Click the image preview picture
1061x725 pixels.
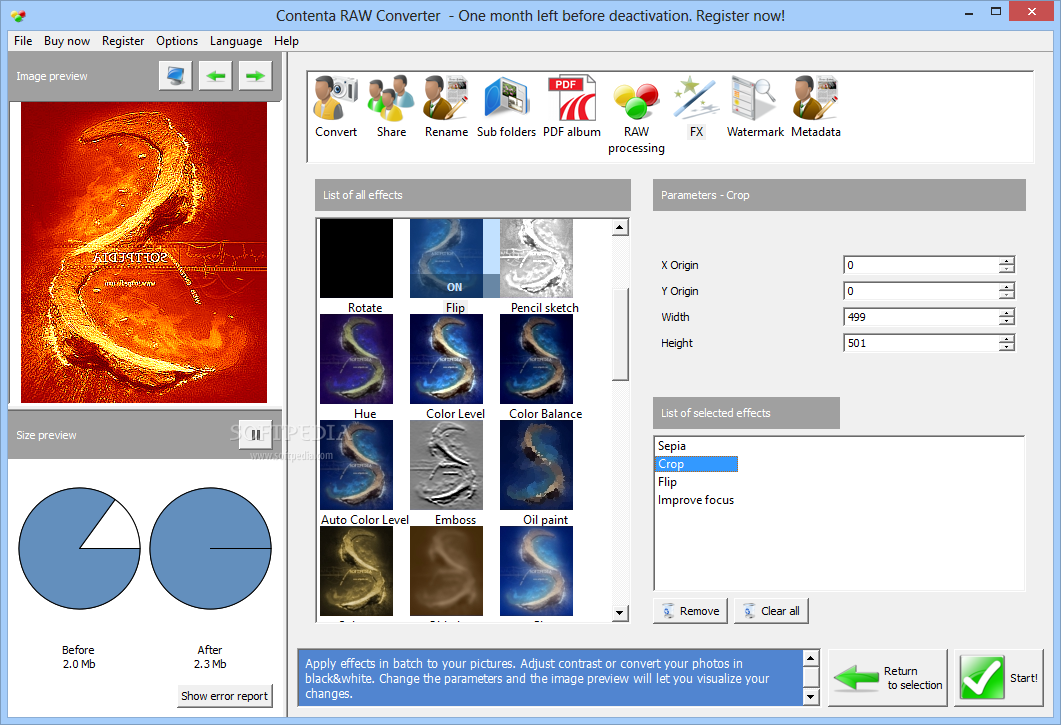[144, 252]
